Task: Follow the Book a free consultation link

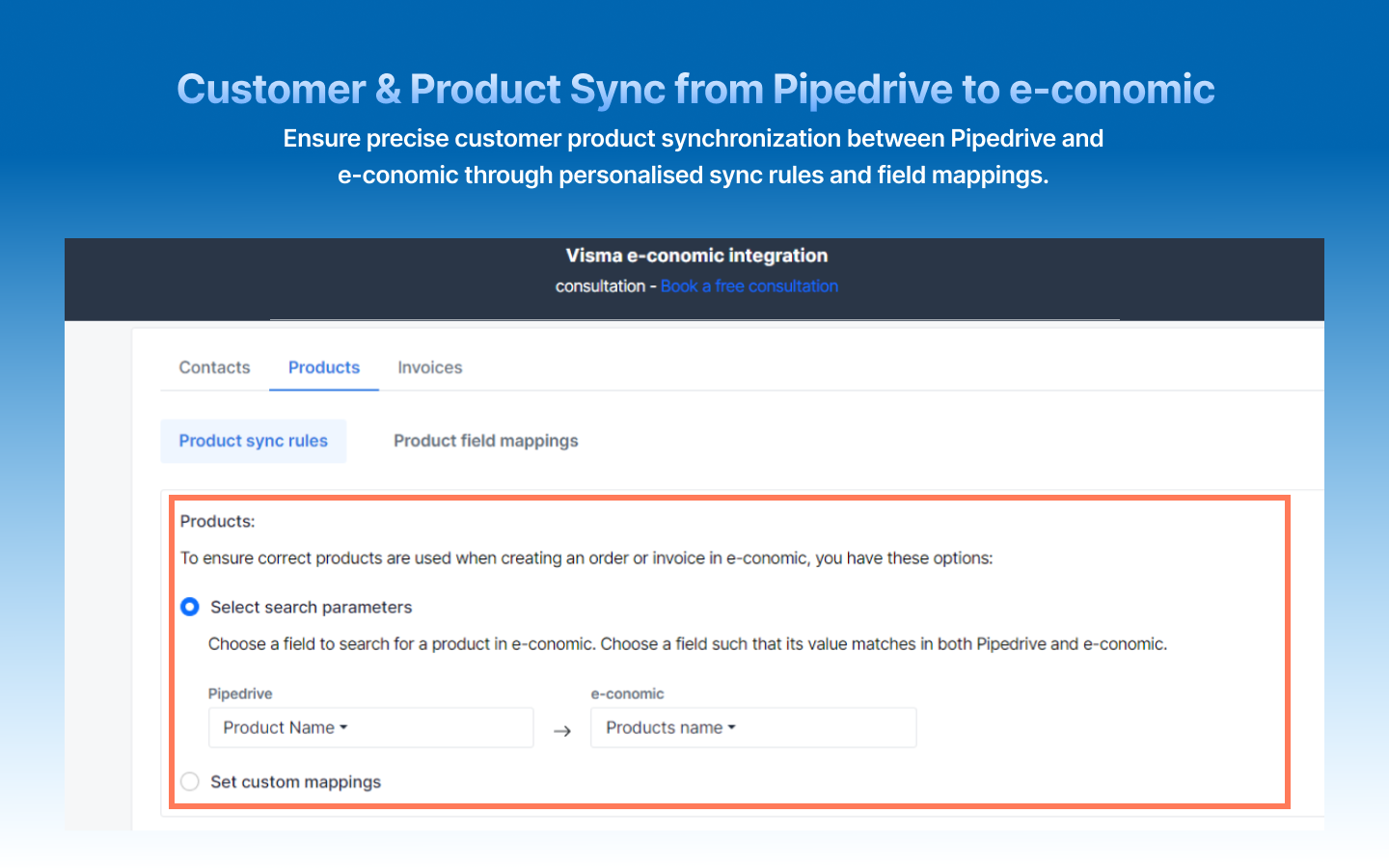Action: point(749,285)
